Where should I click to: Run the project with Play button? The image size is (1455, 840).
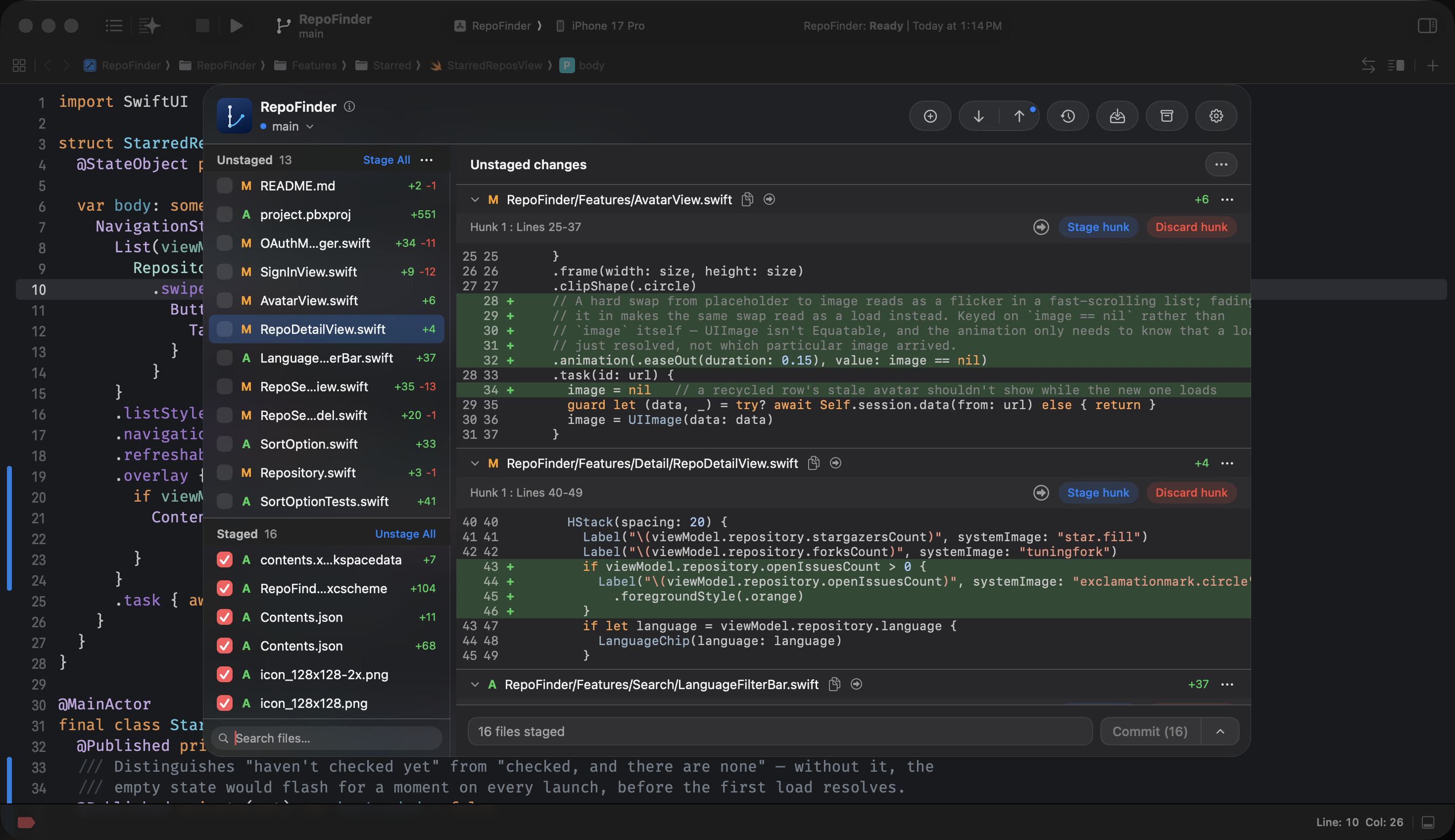coord(236,25)
